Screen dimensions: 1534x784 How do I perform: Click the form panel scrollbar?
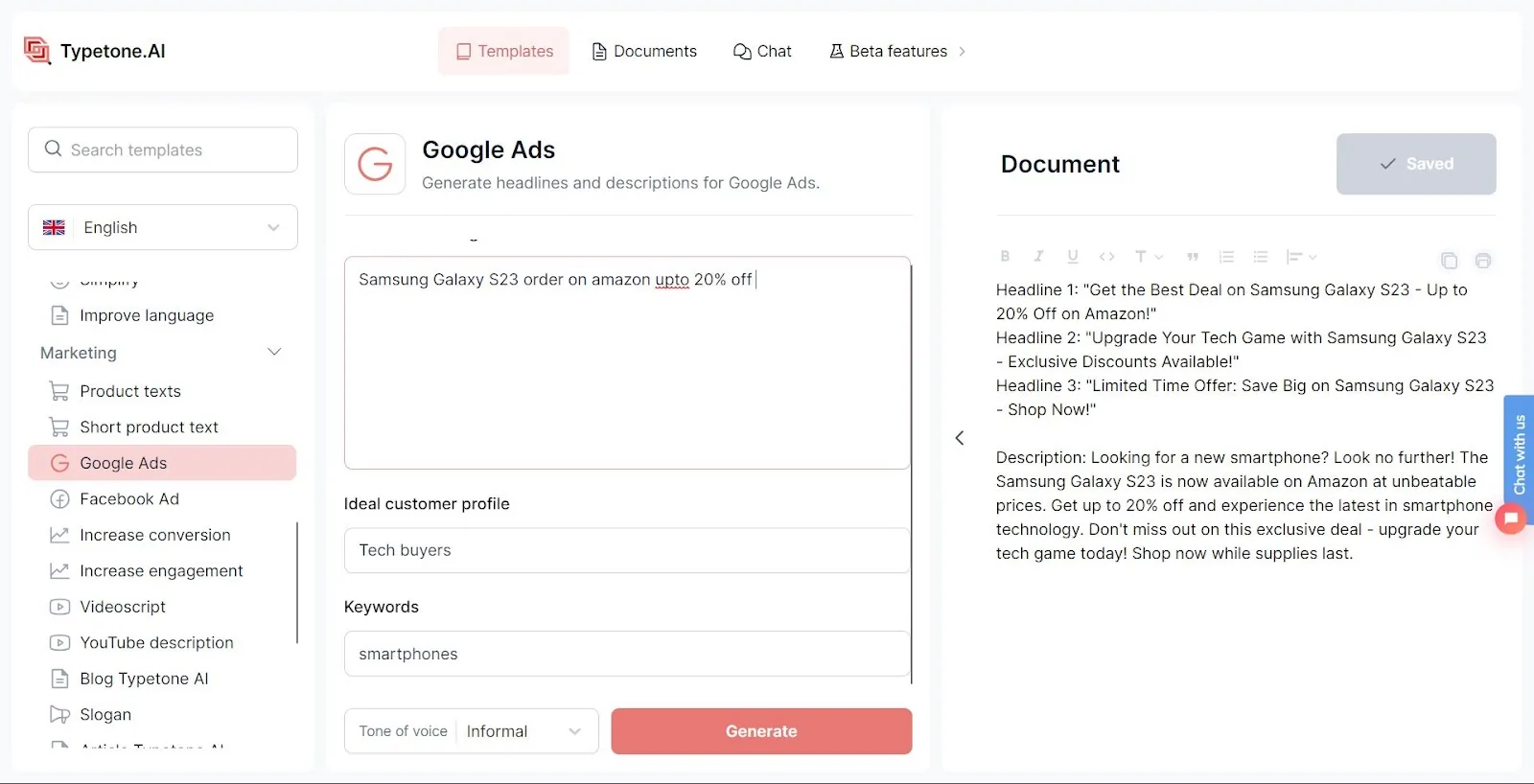912,474
